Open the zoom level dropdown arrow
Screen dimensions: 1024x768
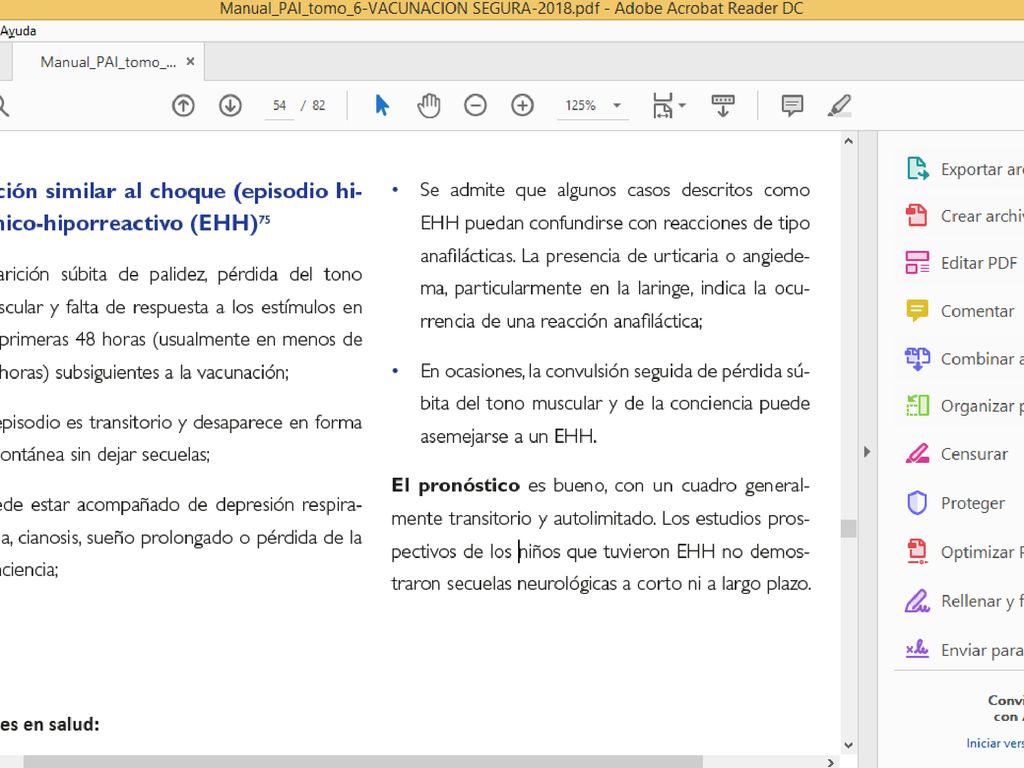[616, 105]
